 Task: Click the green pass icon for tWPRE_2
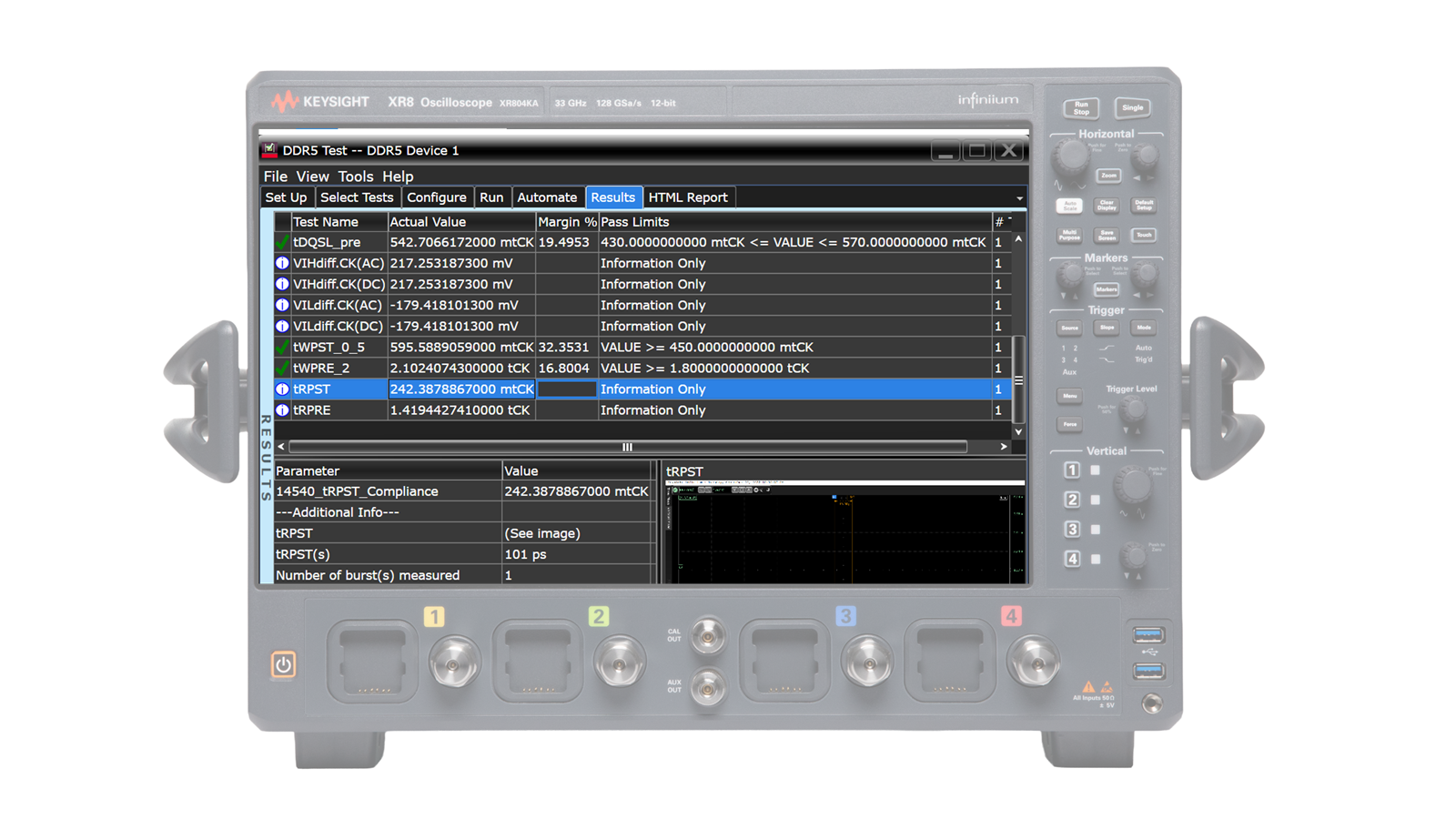(280, 368)
